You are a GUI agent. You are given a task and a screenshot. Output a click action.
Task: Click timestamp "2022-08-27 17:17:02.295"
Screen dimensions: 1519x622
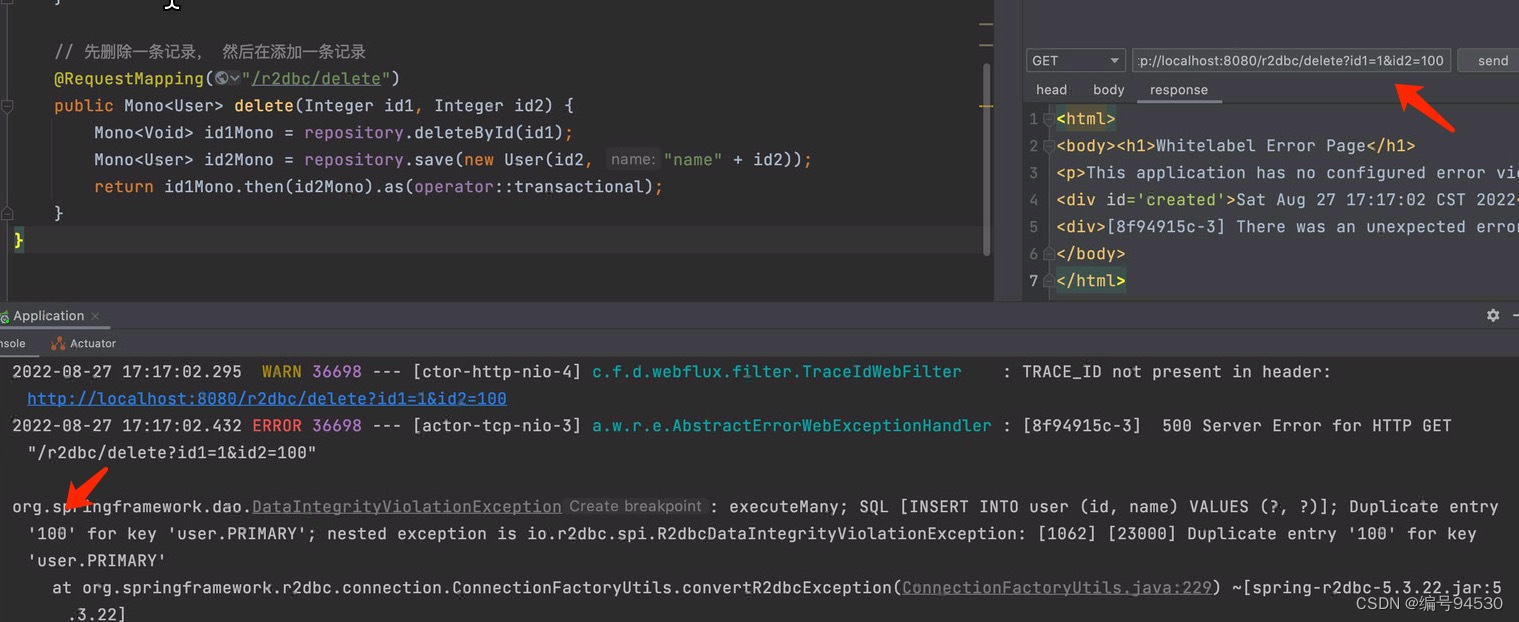pos(127,372)
